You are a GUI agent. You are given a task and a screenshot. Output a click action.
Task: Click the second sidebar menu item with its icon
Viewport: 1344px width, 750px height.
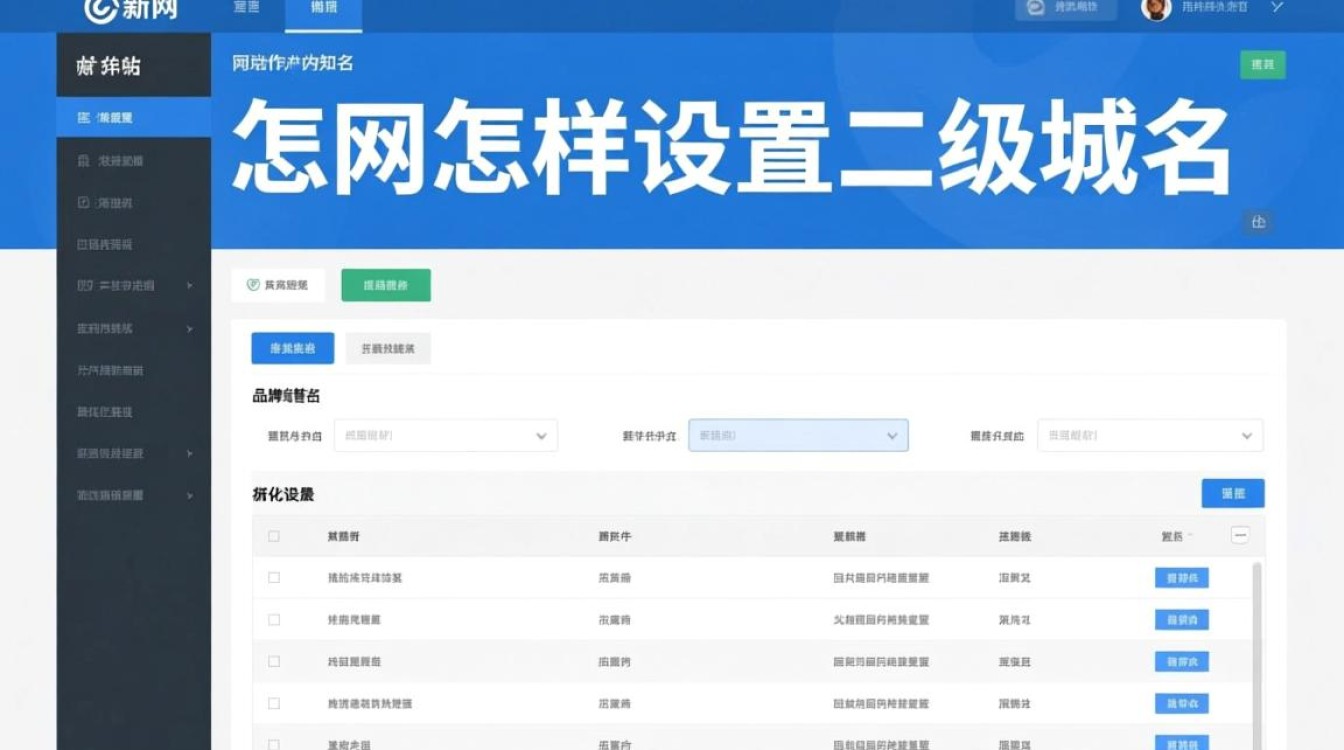(115, 159)
